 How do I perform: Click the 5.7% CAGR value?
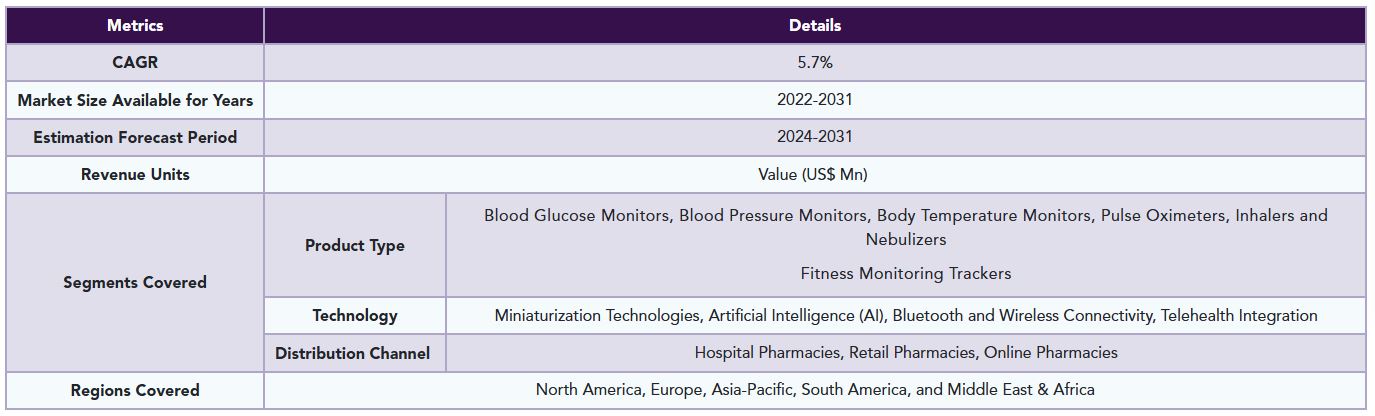pos(815,62)
